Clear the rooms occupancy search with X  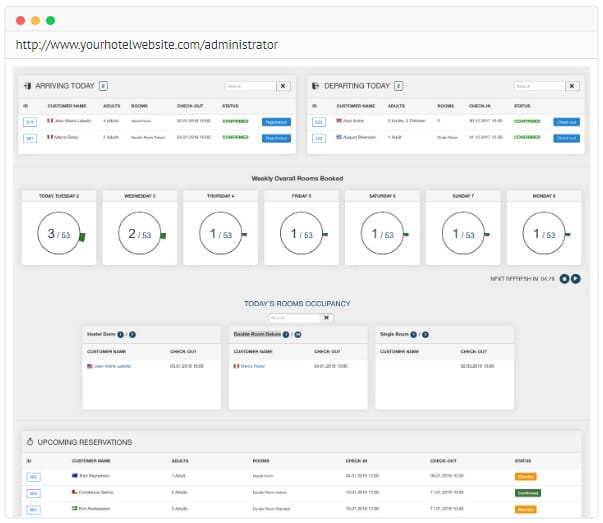(326, 318)
